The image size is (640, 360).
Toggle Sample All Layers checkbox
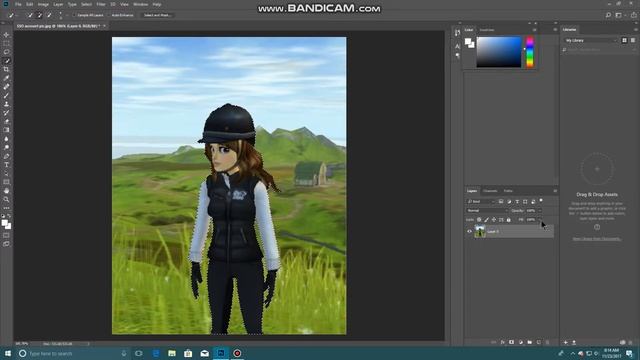74,15
